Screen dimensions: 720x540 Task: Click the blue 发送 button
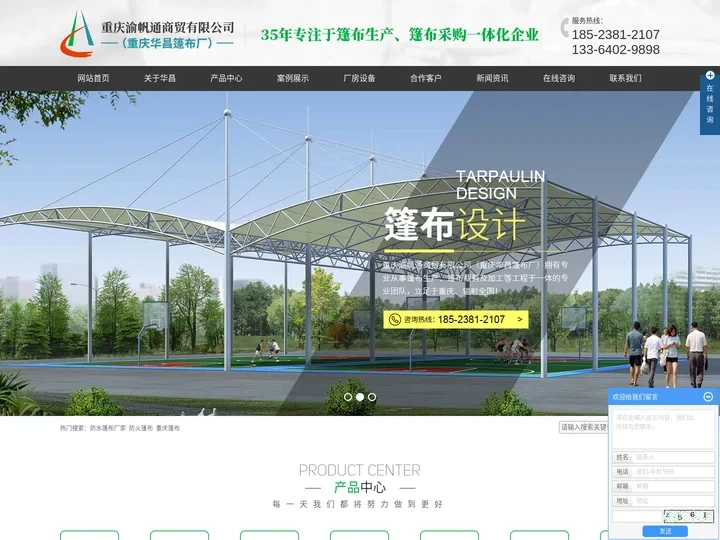tap(665, 531)
